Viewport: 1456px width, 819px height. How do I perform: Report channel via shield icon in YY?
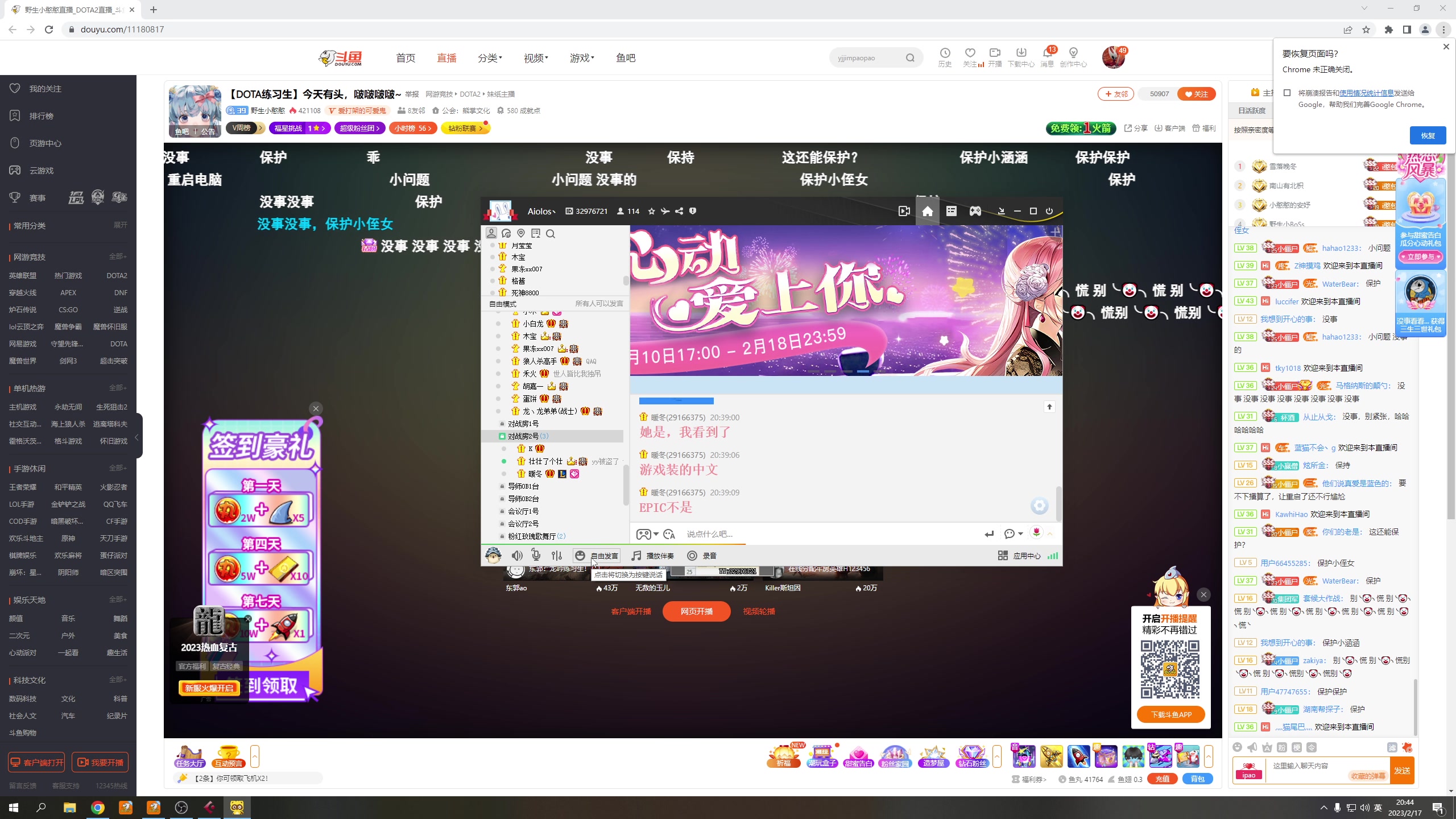(x=693, y=211)
